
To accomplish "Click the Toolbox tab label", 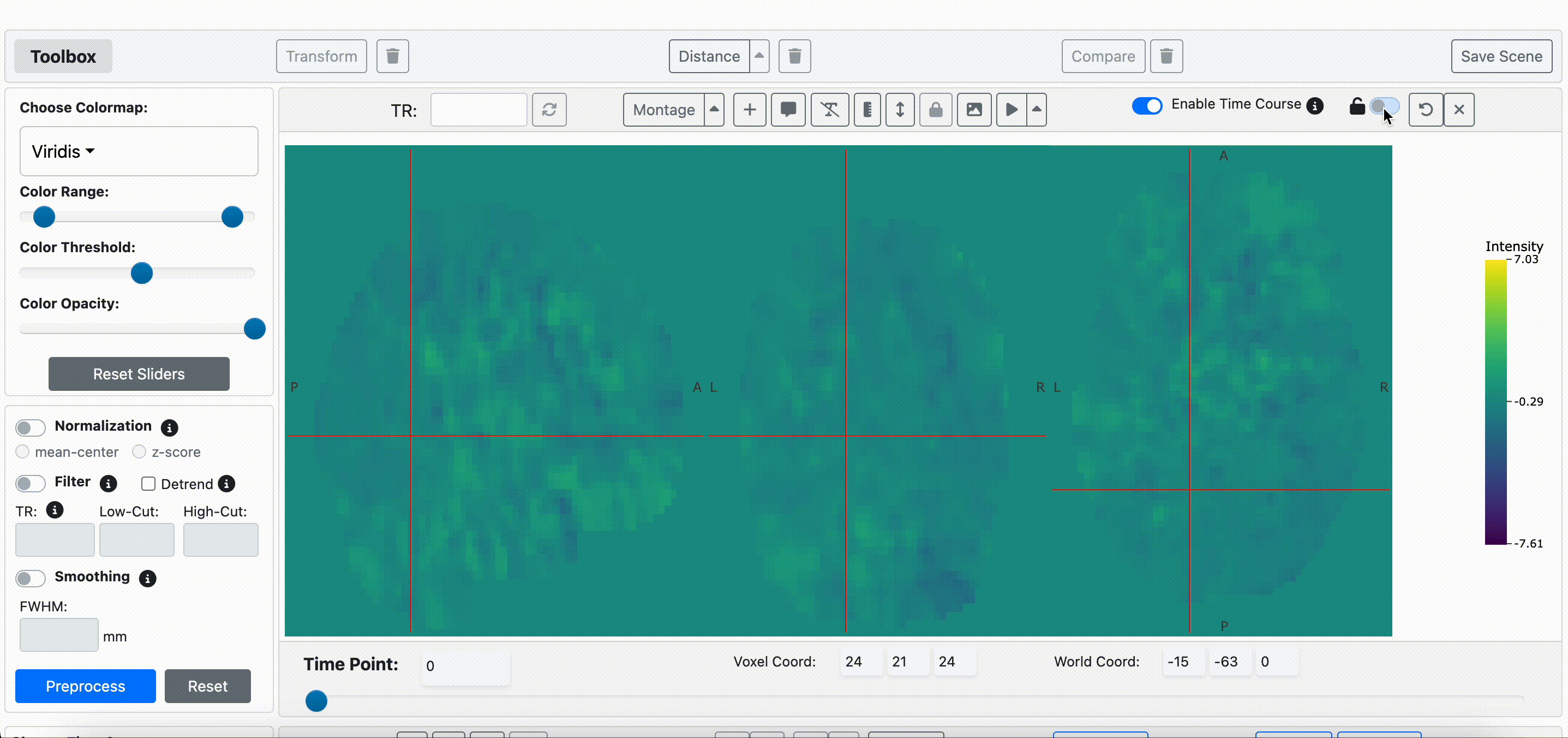I will point(63,57).
